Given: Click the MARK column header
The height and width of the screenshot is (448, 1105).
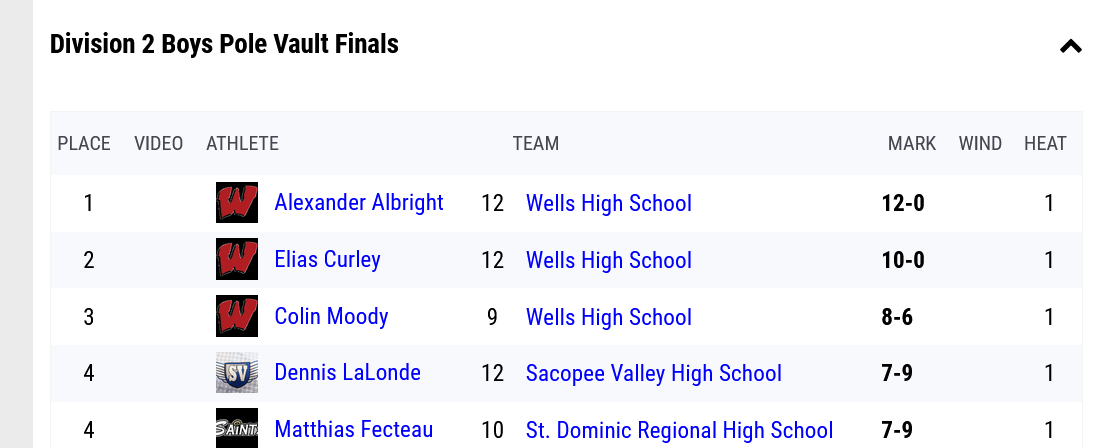Looking at the screenshot, I should (911, 144).
